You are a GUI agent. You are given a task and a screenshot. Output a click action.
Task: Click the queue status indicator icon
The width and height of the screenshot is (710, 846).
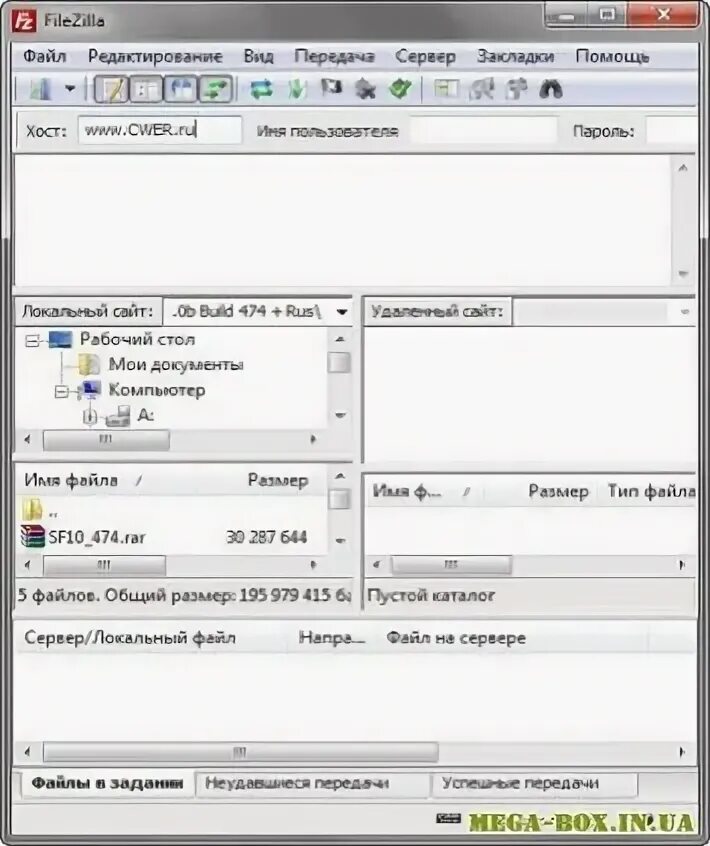coord(448,818)
